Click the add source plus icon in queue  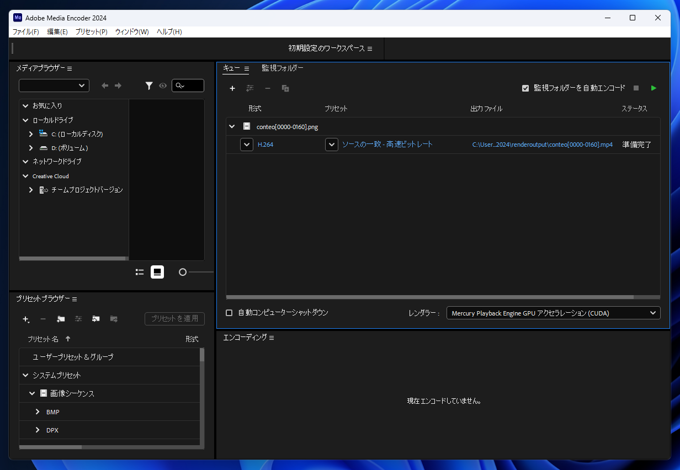click(232, 88)
